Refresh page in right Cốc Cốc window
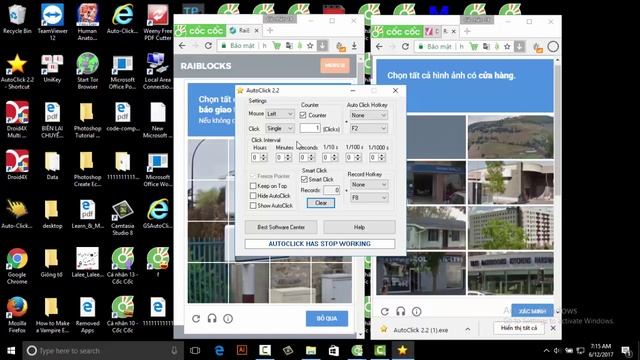Screen dimensions: 640x360 click(405, 47)
